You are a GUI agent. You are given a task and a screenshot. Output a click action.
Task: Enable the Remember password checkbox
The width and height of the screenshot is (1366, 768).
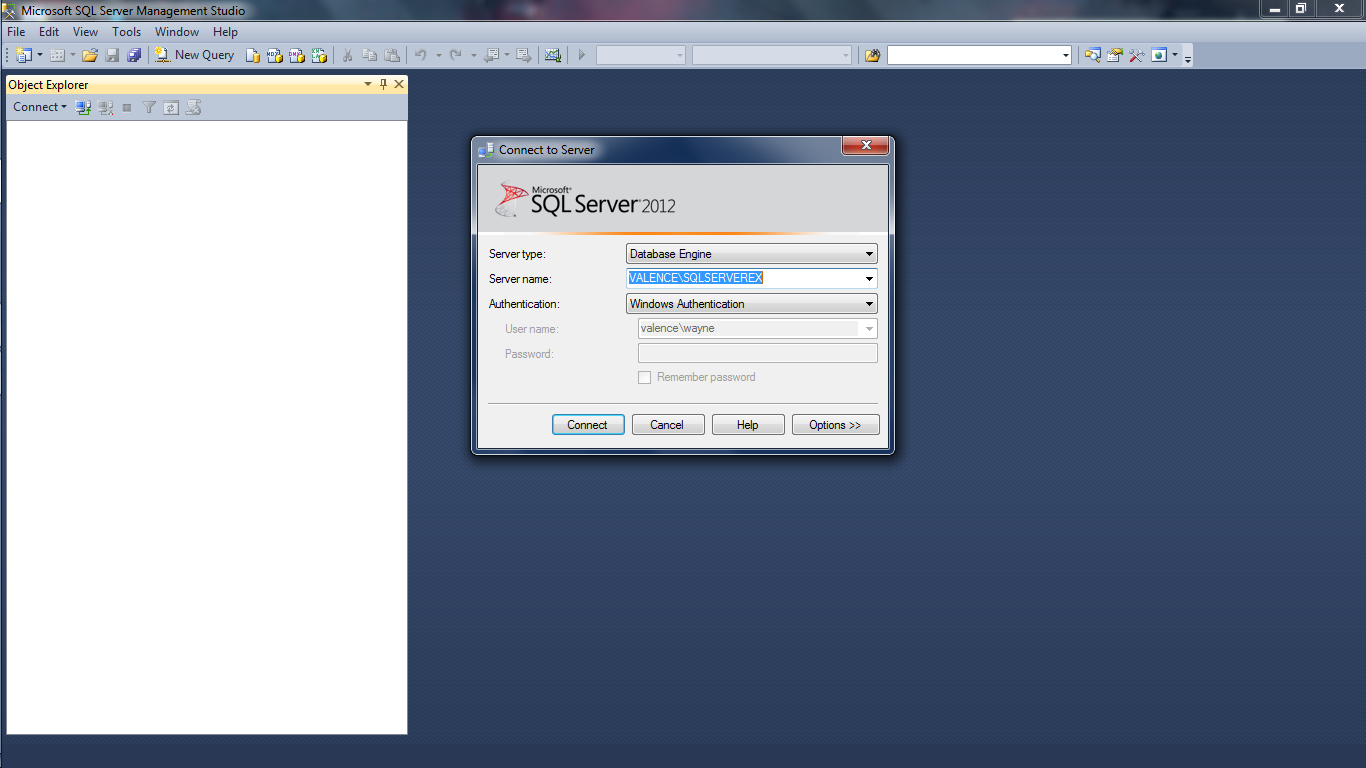645,377
